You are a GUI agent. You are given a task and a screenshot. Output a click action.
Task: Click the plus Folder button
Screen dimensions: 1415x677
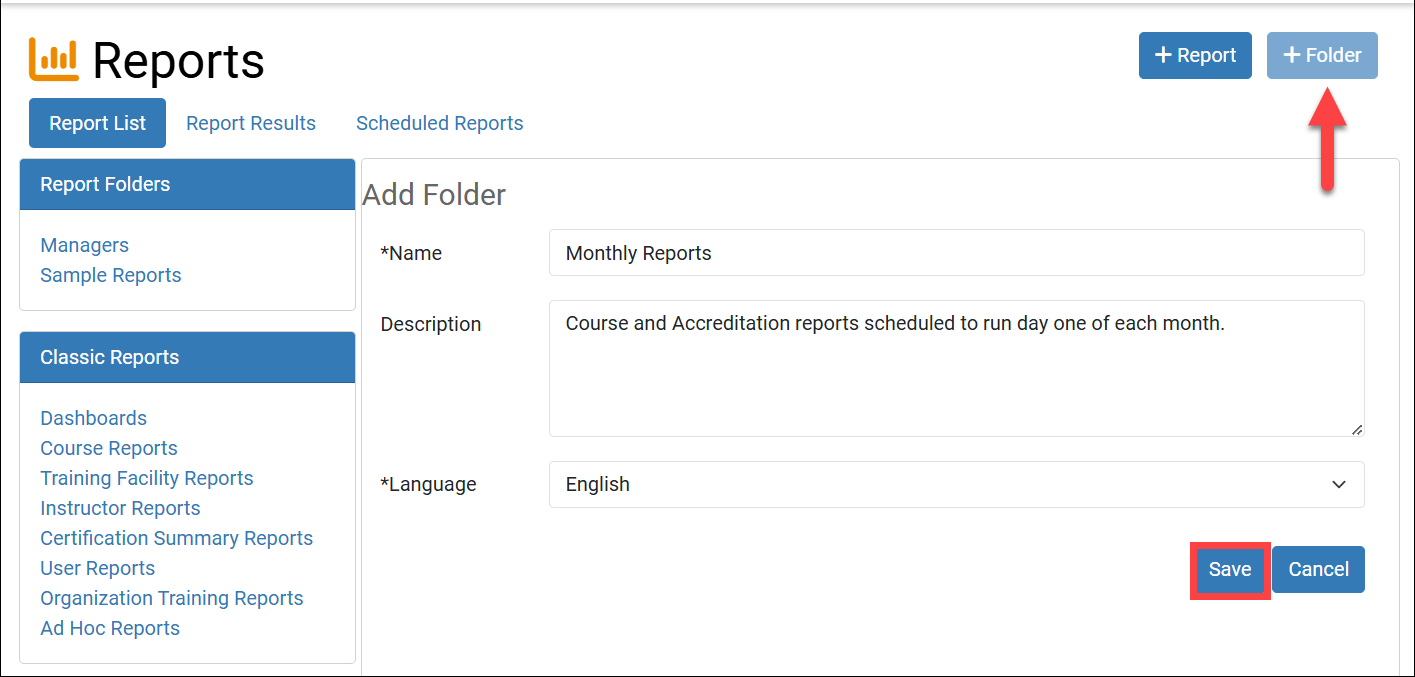point(1322,56)
